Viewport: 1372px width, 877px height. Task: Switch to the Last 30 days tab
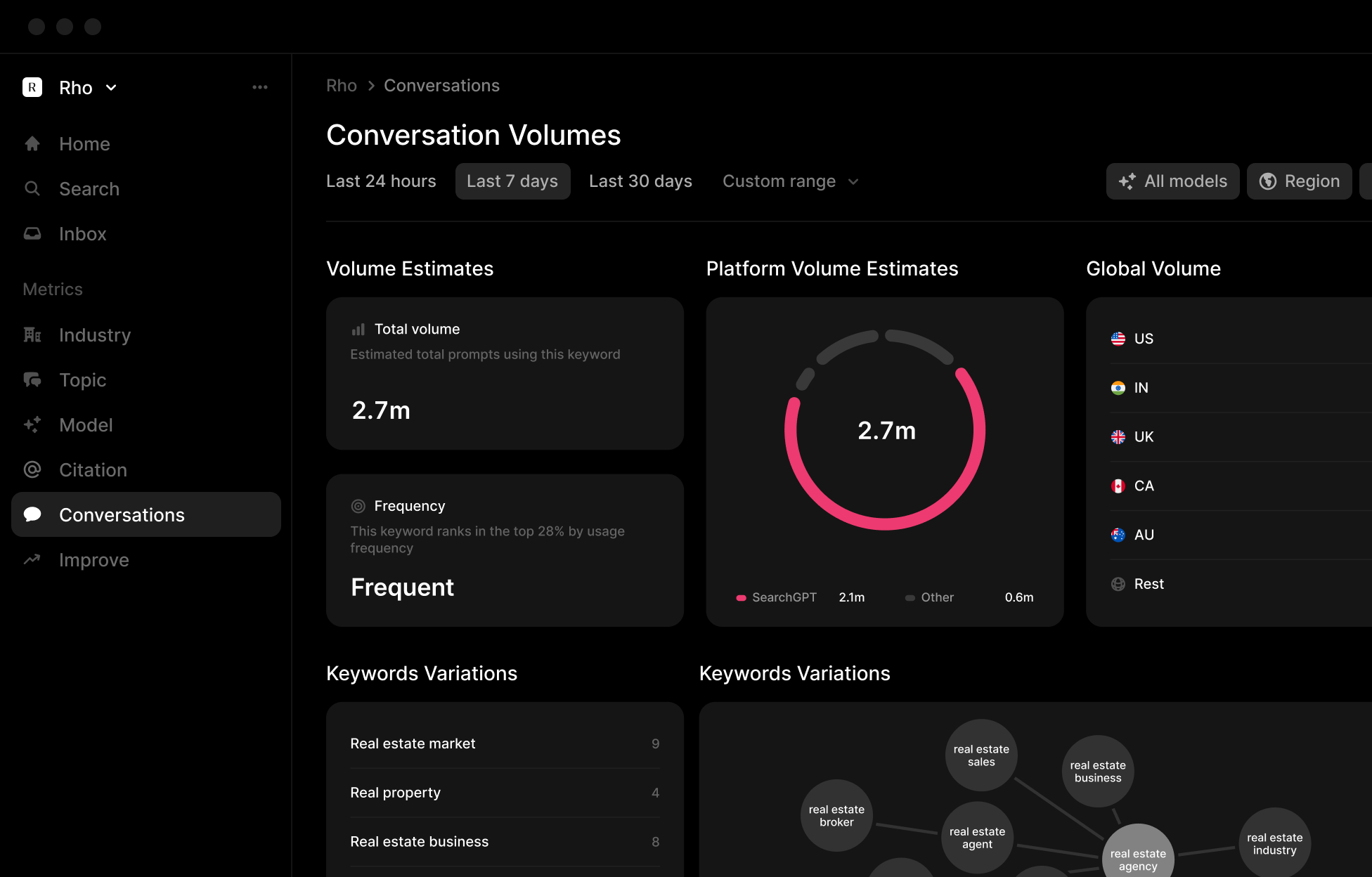[640, 181]
